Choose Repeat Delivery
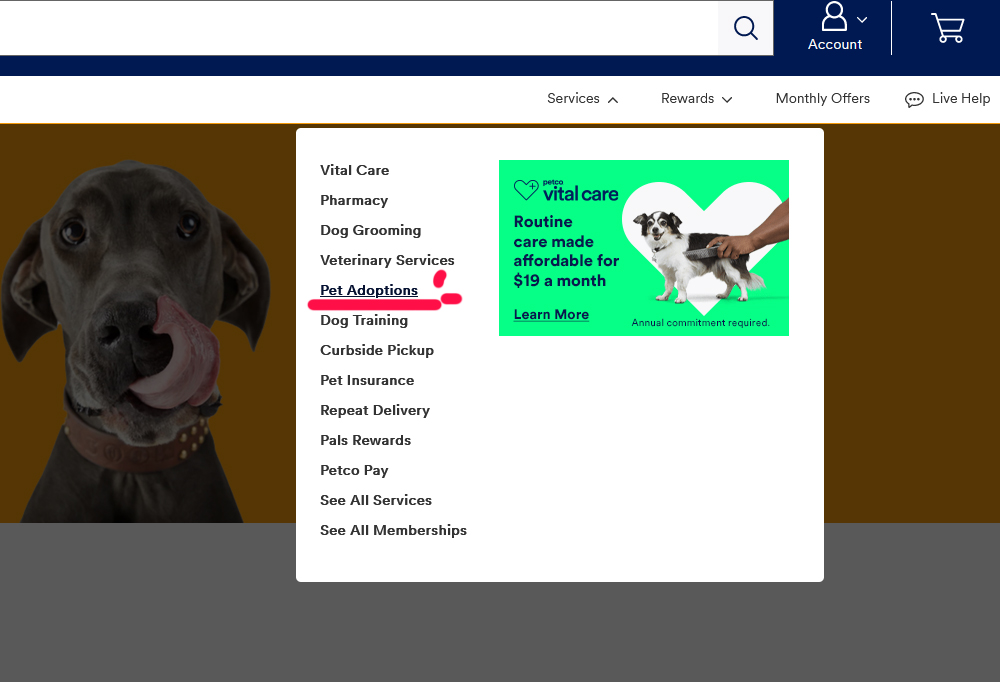Image resolution: width=1000 pixels, height=682 pixels. [x=375, y=410]
